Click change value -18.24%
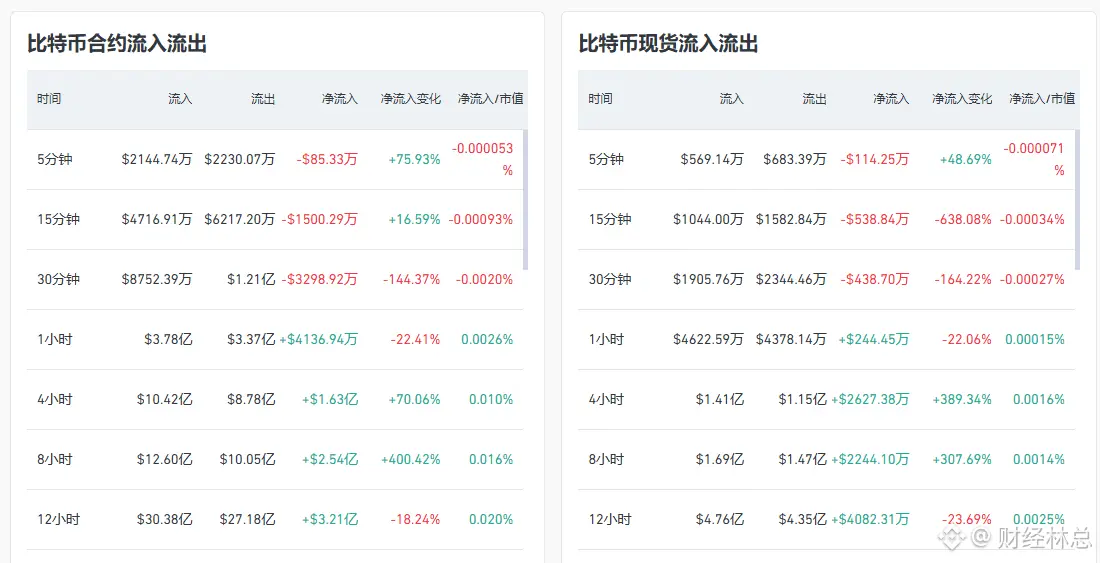 pos(416,521)
